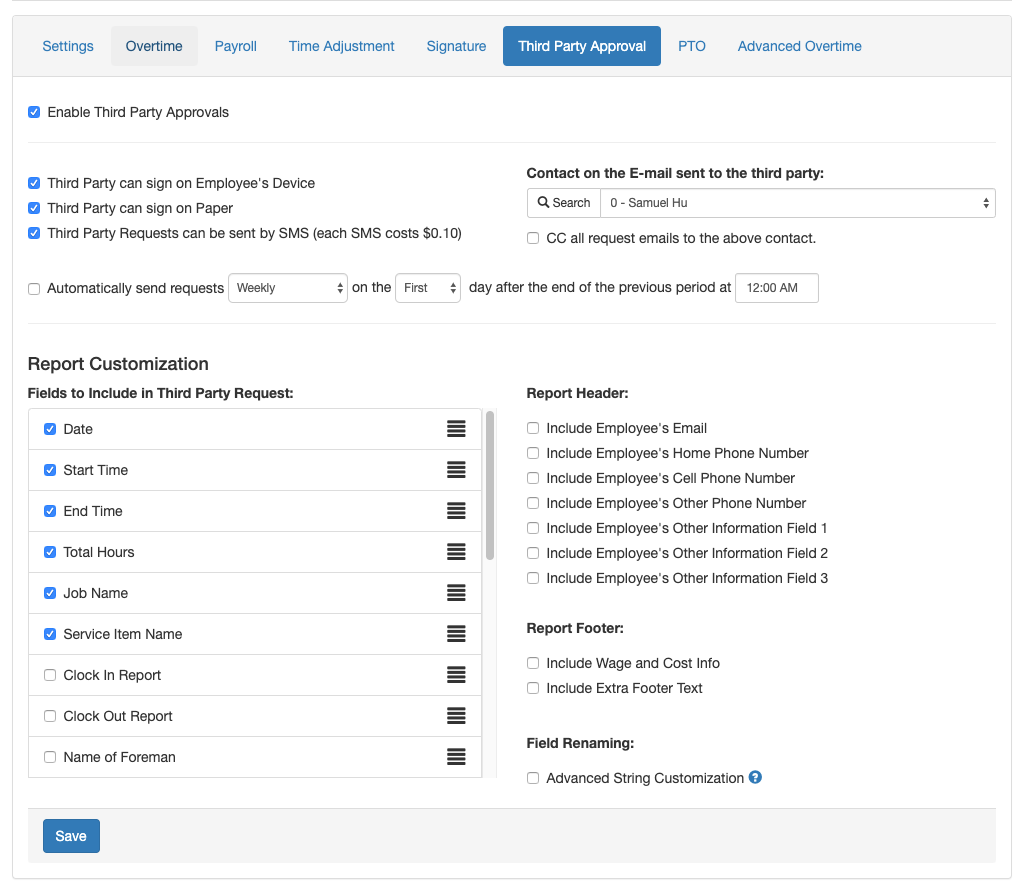The width and height of the screenshot is (1019, 888).
Task: Switch to the Payroll tab
Action: tap(236, 46)
